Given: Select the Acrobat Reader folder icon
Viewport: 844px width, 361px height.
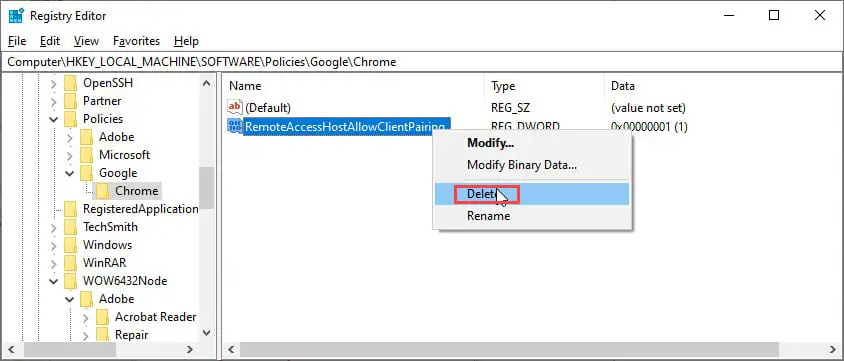Looking at the screenshot, I should click(x=103, y=317).
